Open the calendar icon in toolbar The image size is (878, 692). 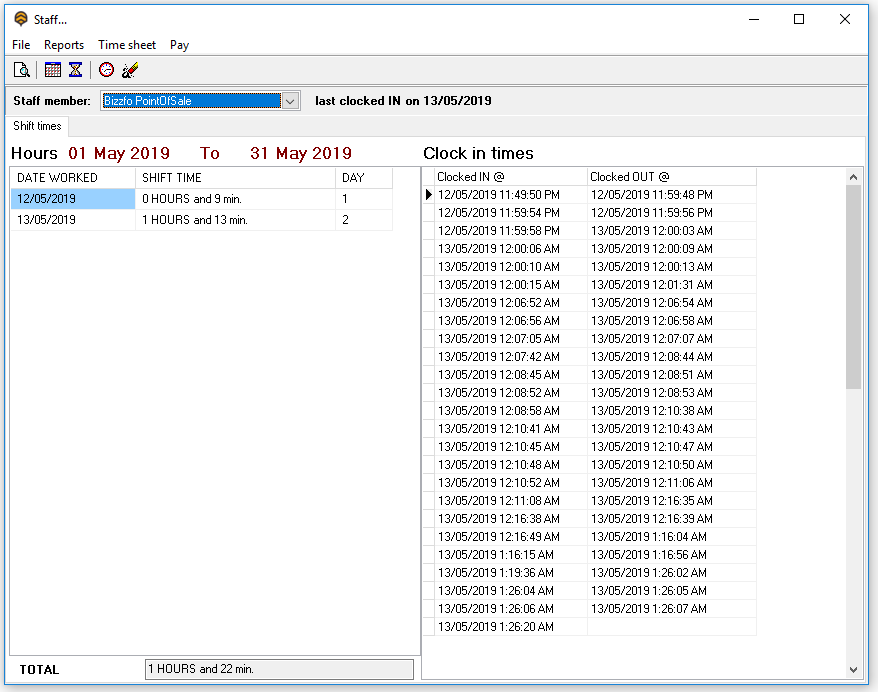(53, 70)
